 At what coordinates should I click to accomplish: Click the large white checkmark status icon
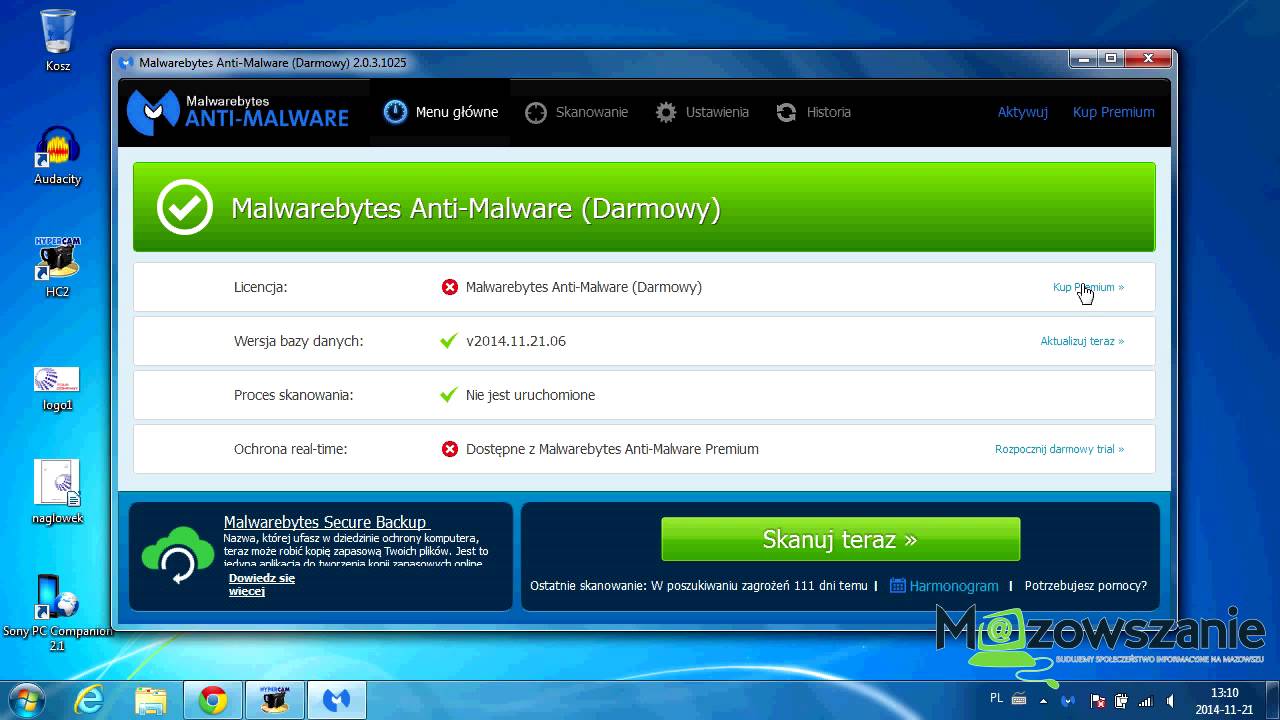click(185, 207)
